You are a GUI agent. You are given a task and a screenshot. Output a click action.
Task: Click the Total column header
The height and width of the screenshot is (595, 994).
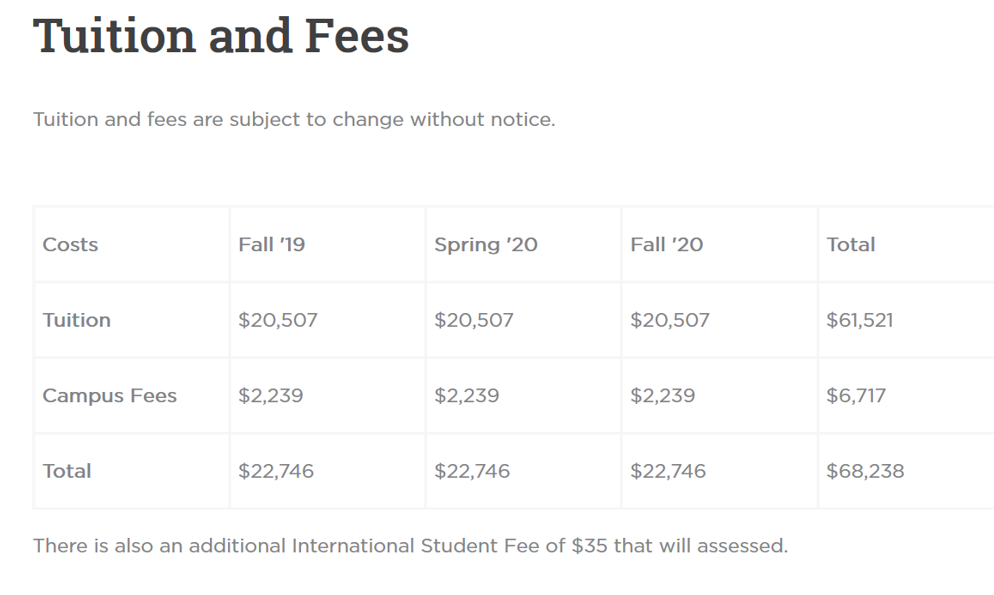(851, 245)
